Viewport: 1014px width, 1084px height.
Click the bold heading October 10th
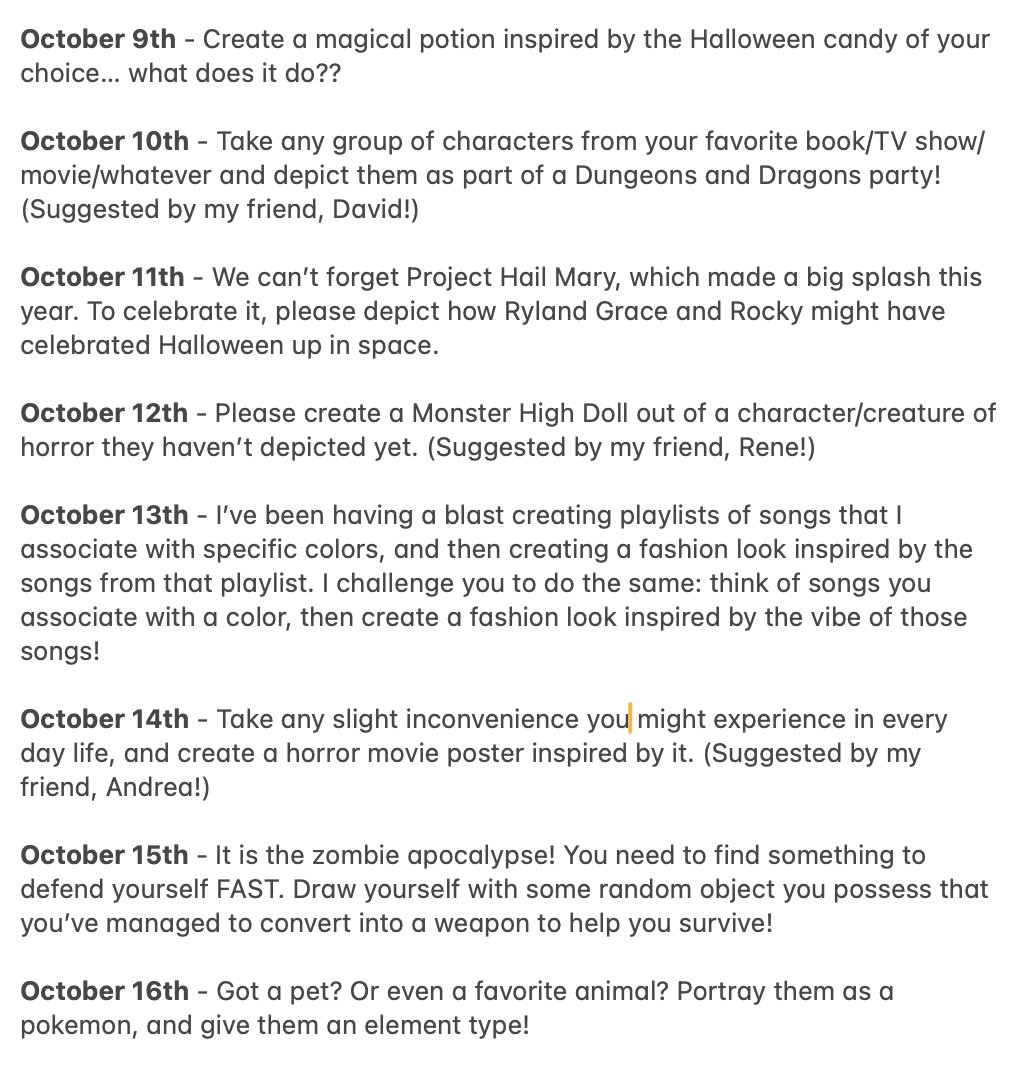[104, 141]
